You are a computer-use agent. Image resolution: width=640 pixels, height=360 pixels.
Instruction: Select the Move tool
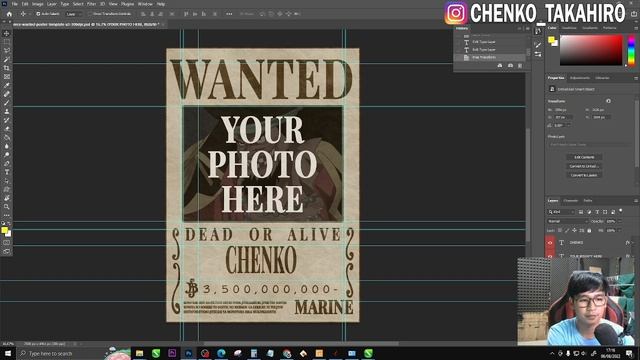point(7,33)
